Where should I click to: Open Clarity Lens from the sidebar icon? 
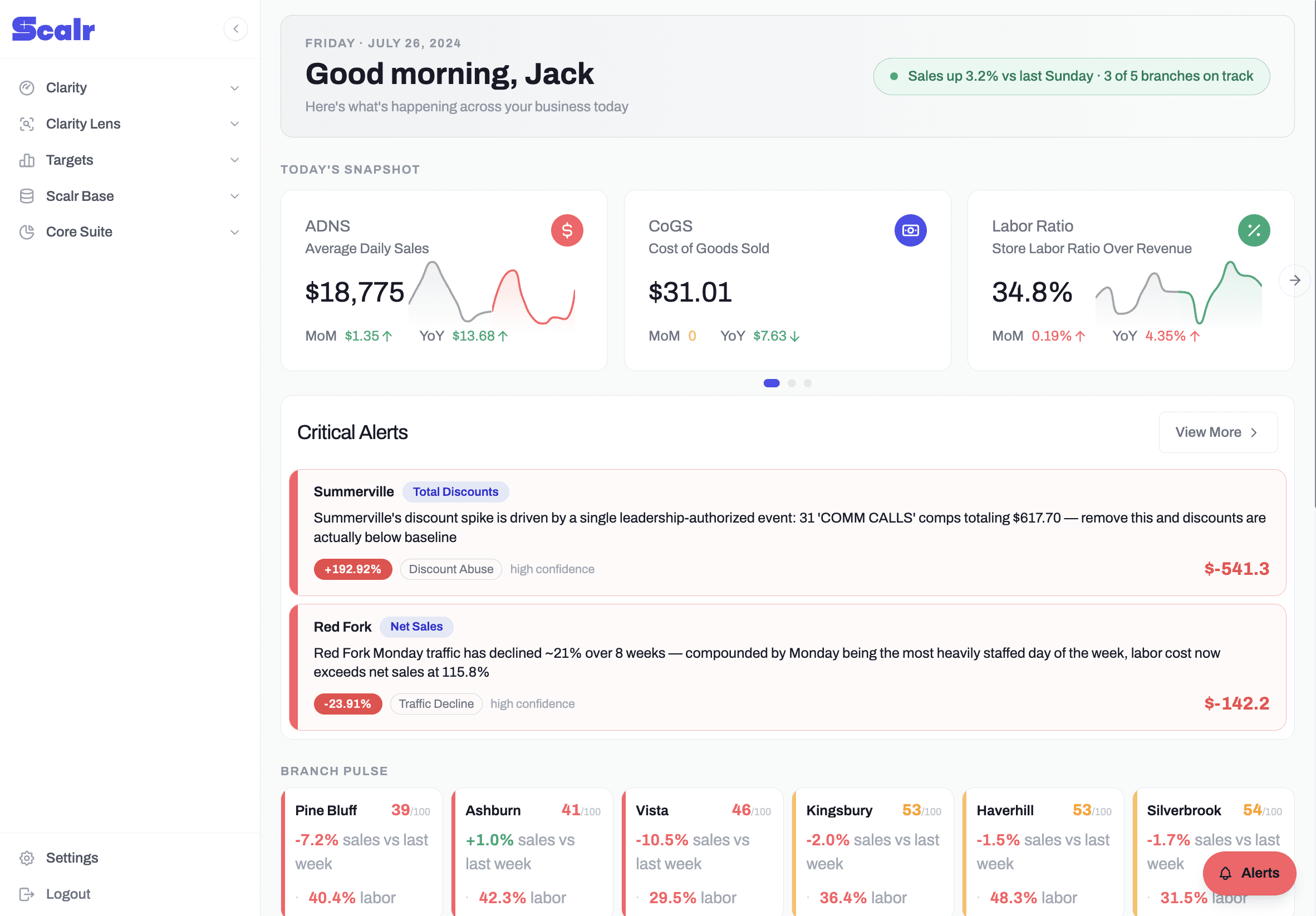pos(27,123)
